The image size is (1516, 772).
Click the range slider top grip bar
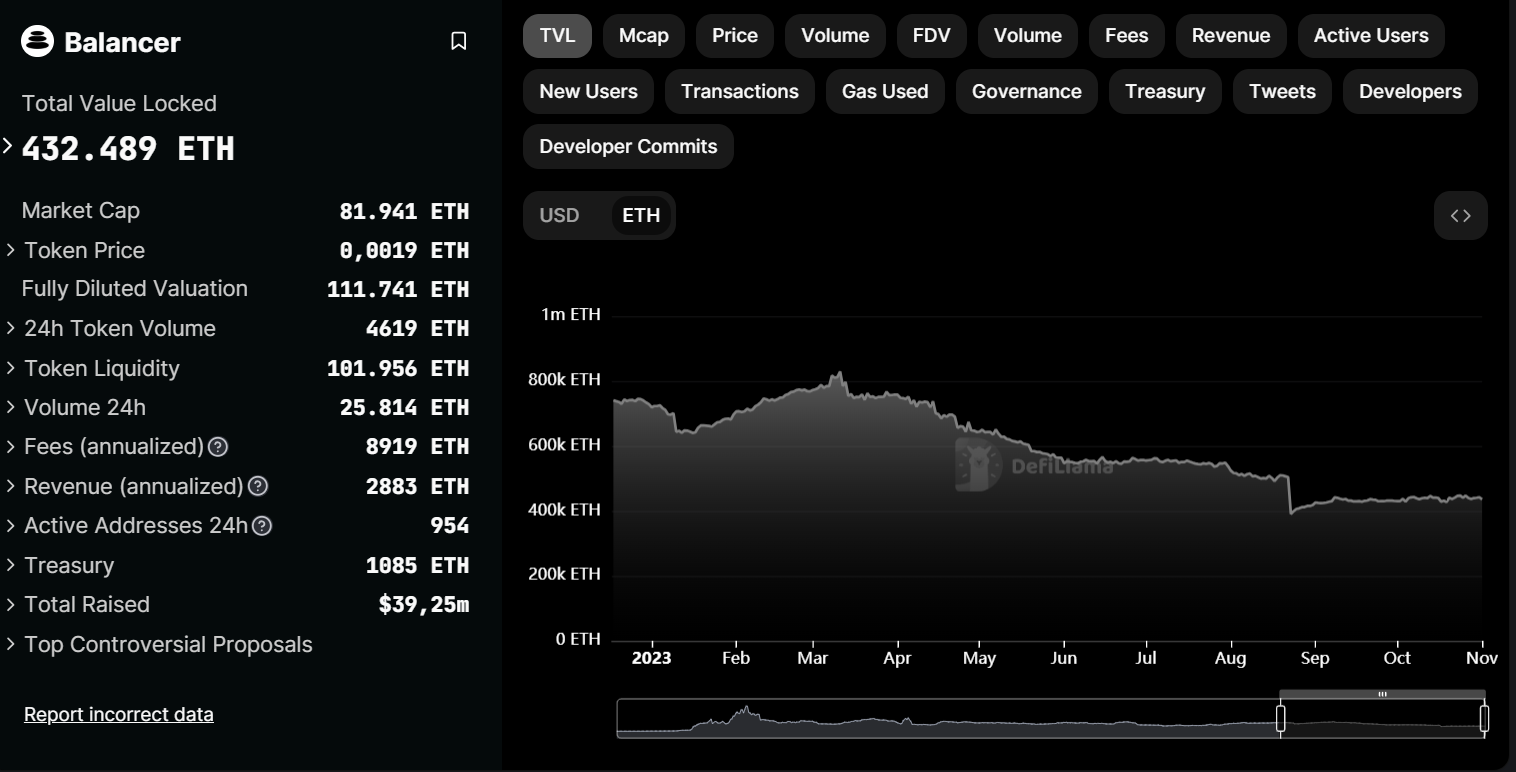(x=1382, y=694)
